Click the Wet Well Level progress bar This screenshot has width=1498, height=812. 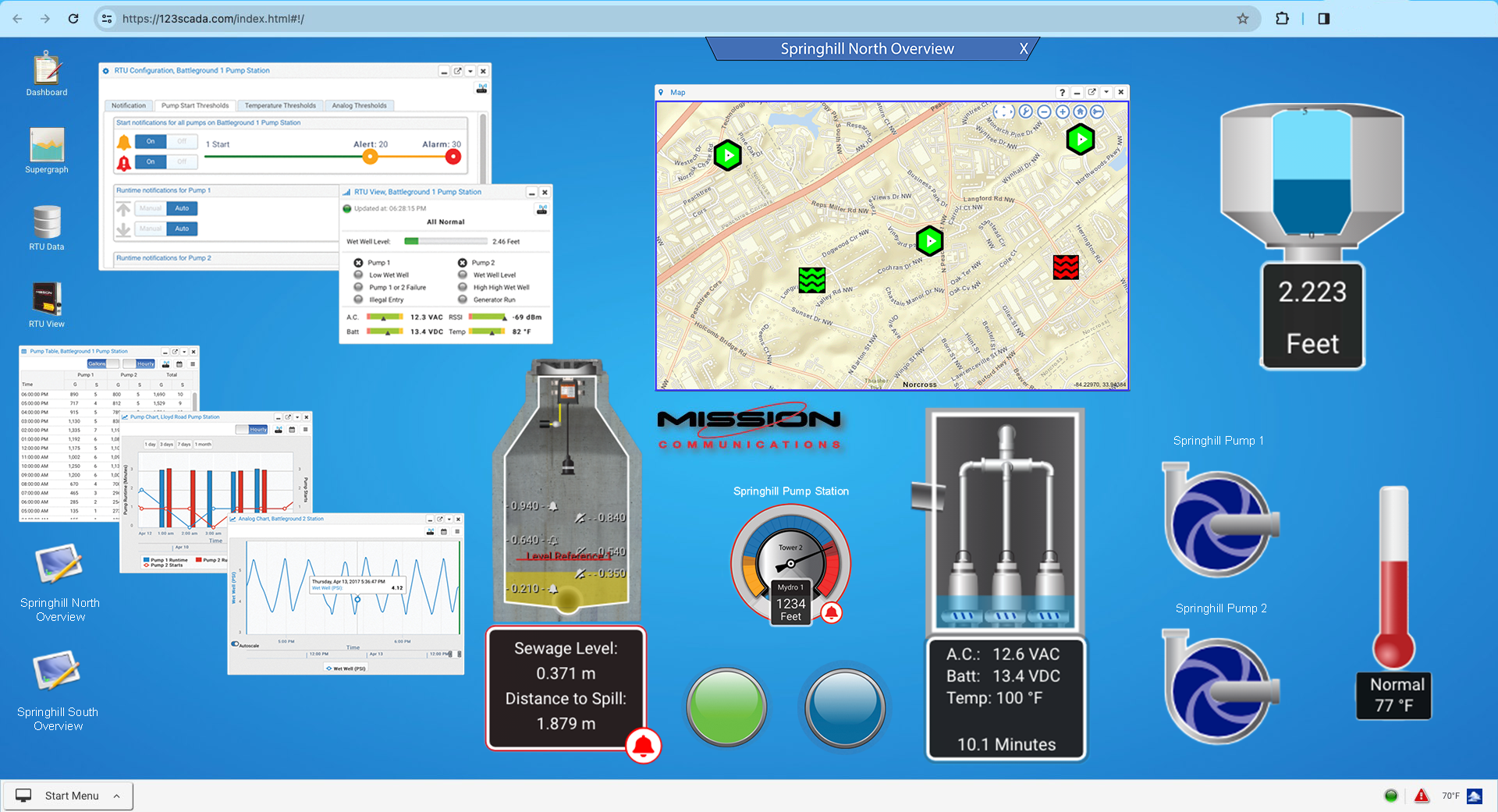tap(445, 241)
